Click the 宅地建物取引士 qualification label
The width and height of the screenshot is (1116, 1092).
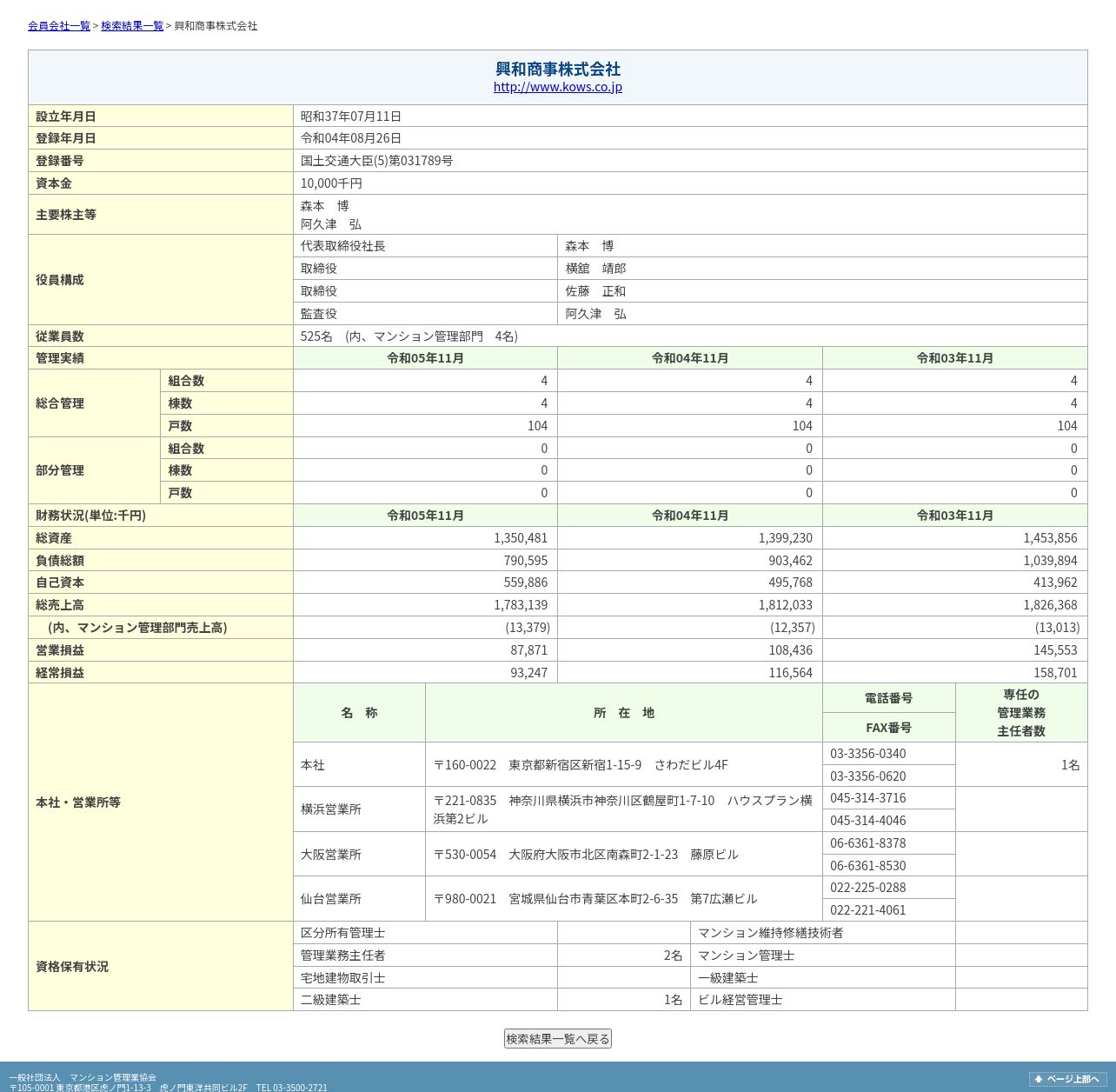[x=343, y=978]
